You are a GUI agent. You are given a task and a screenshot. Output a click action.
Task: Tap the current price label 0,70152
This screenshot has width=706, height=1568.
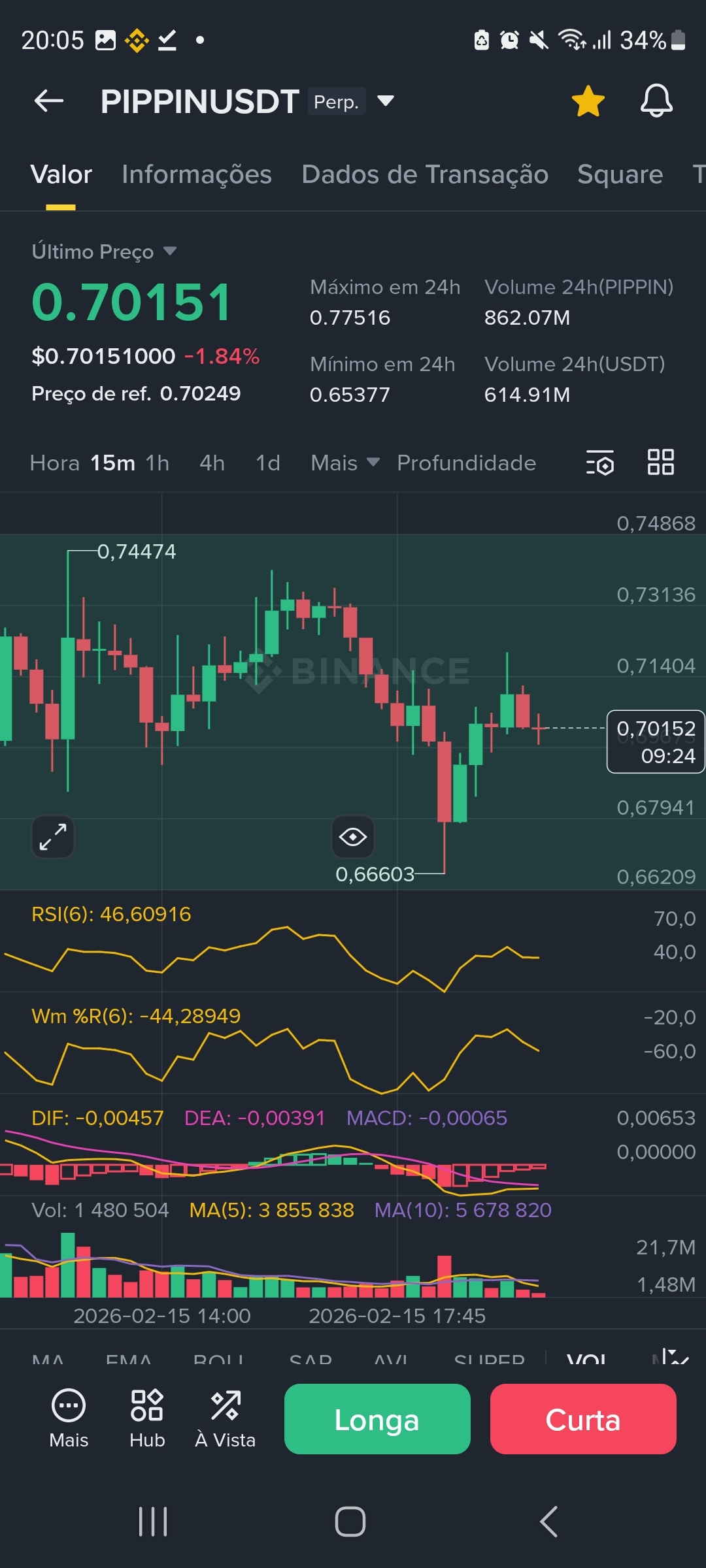[x=656, y=742]
